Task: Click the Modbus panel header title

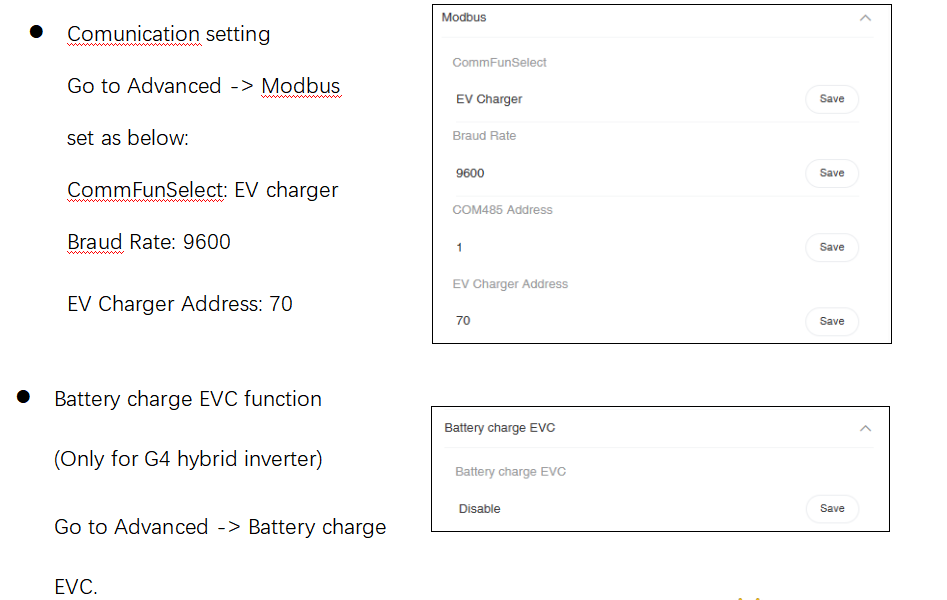Action: [x=464, y=18]
